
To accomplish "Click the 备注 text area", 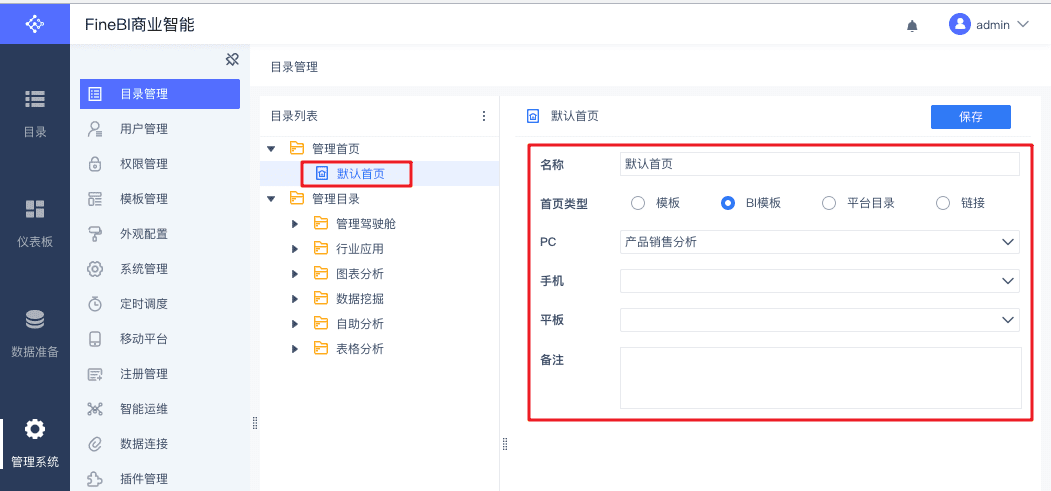I will 820,377.
